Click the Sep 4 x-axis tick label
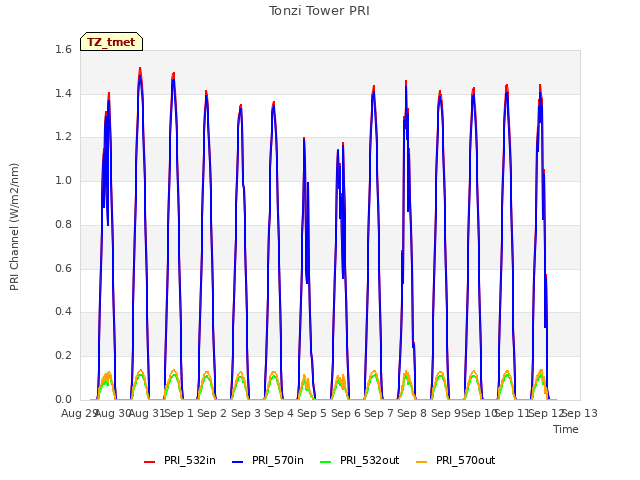The image size is (640, 480). click(279, 413)
